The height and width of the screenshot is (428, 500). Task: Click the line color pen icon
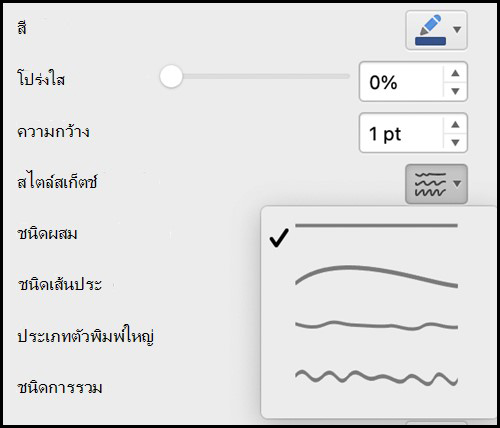[x=431, y=25]
